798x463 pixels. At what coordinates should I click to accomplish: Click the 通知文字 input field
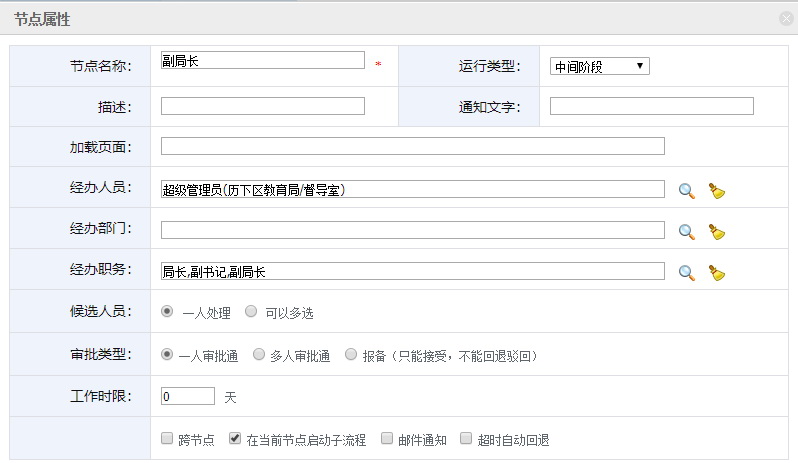(651, 106)
